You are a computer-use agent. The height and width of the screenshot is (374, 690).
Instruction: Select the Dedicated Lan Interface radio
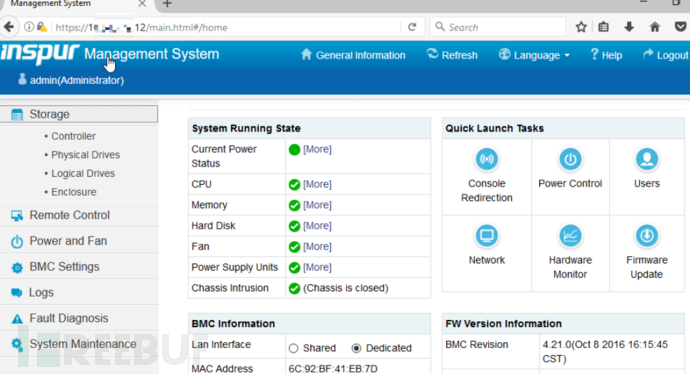(356, 348)
